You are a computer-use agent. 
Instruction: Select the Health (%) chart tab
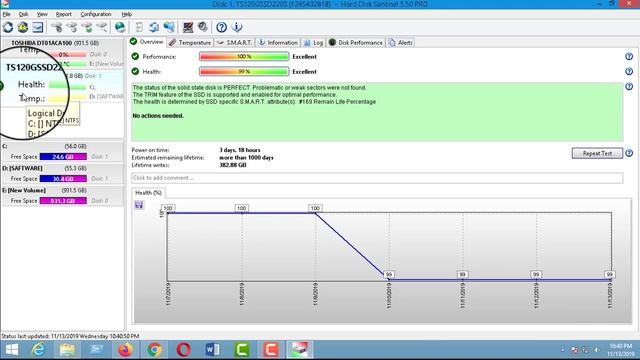click(x=148, y=193)
